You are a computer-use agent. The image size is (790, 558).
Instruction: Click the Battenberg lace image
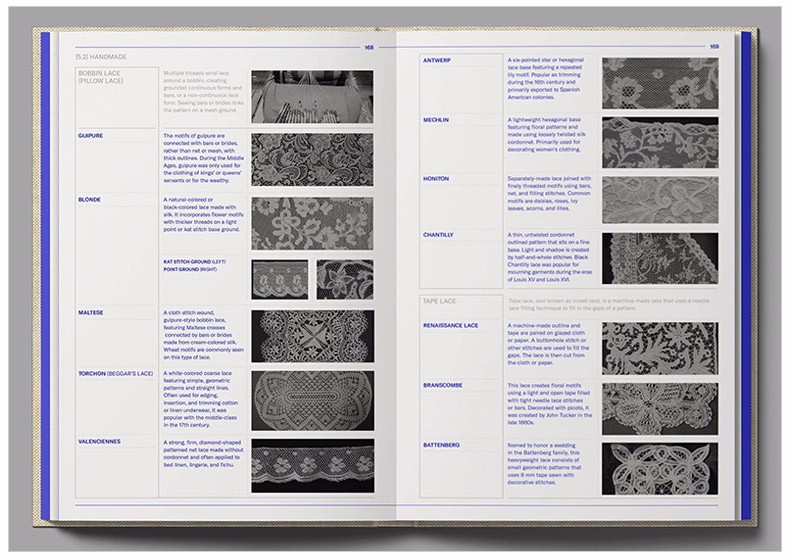coord(659,467)
